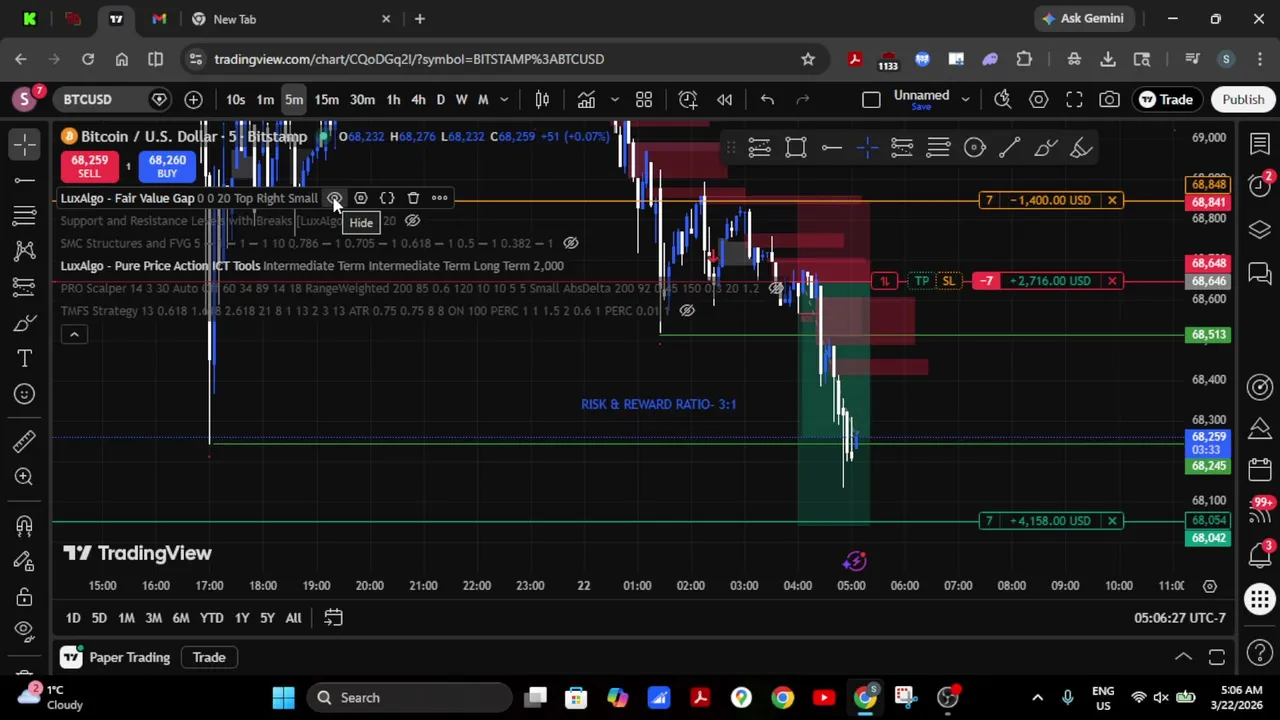Click the red 68,259 SELL button
The image size is (1280, 720).
coord(89,166)
